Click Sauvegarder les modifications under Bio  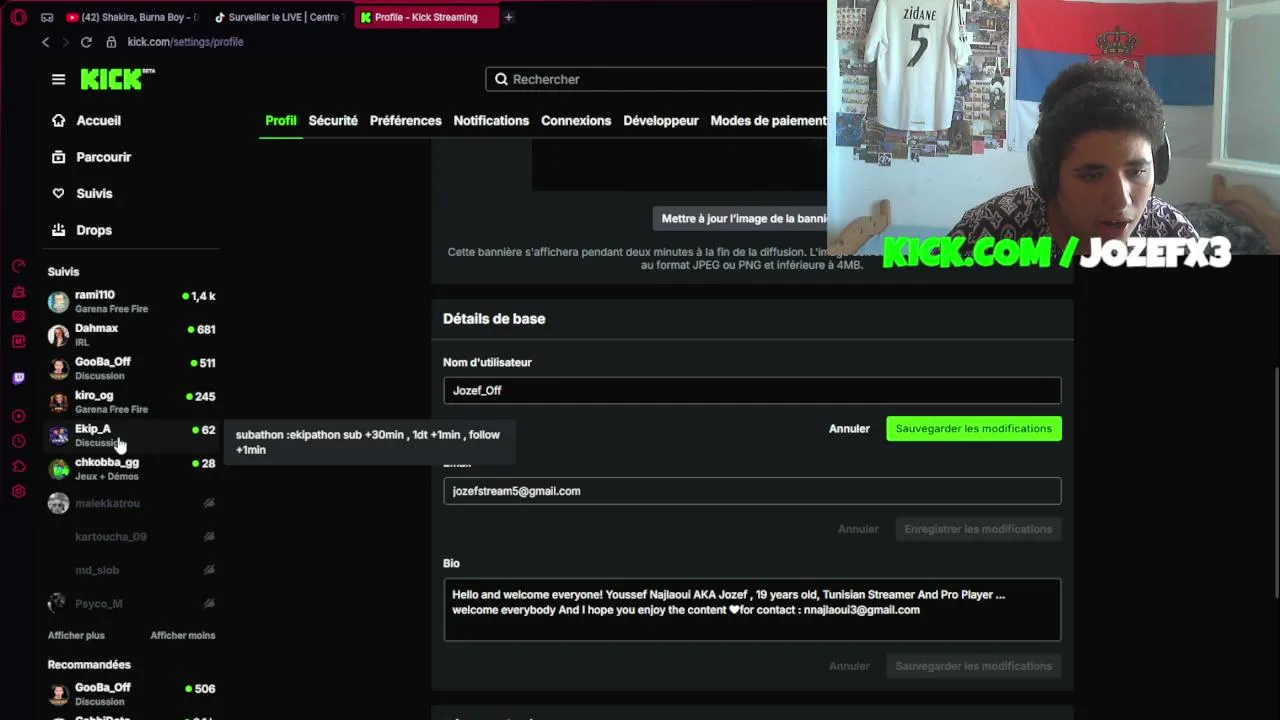tap(974, 666)
